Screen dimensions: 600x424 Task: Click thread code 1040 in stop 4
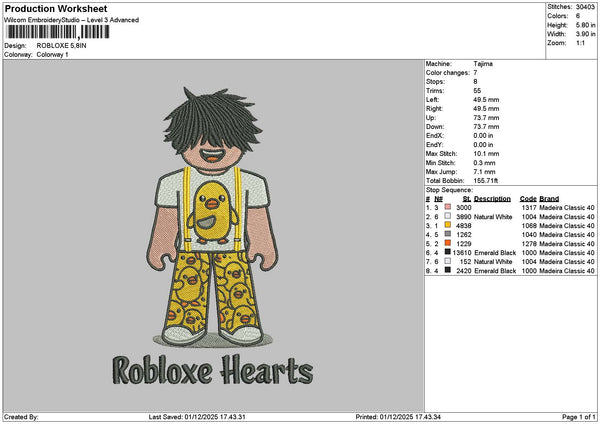click(x=529, y=235)
